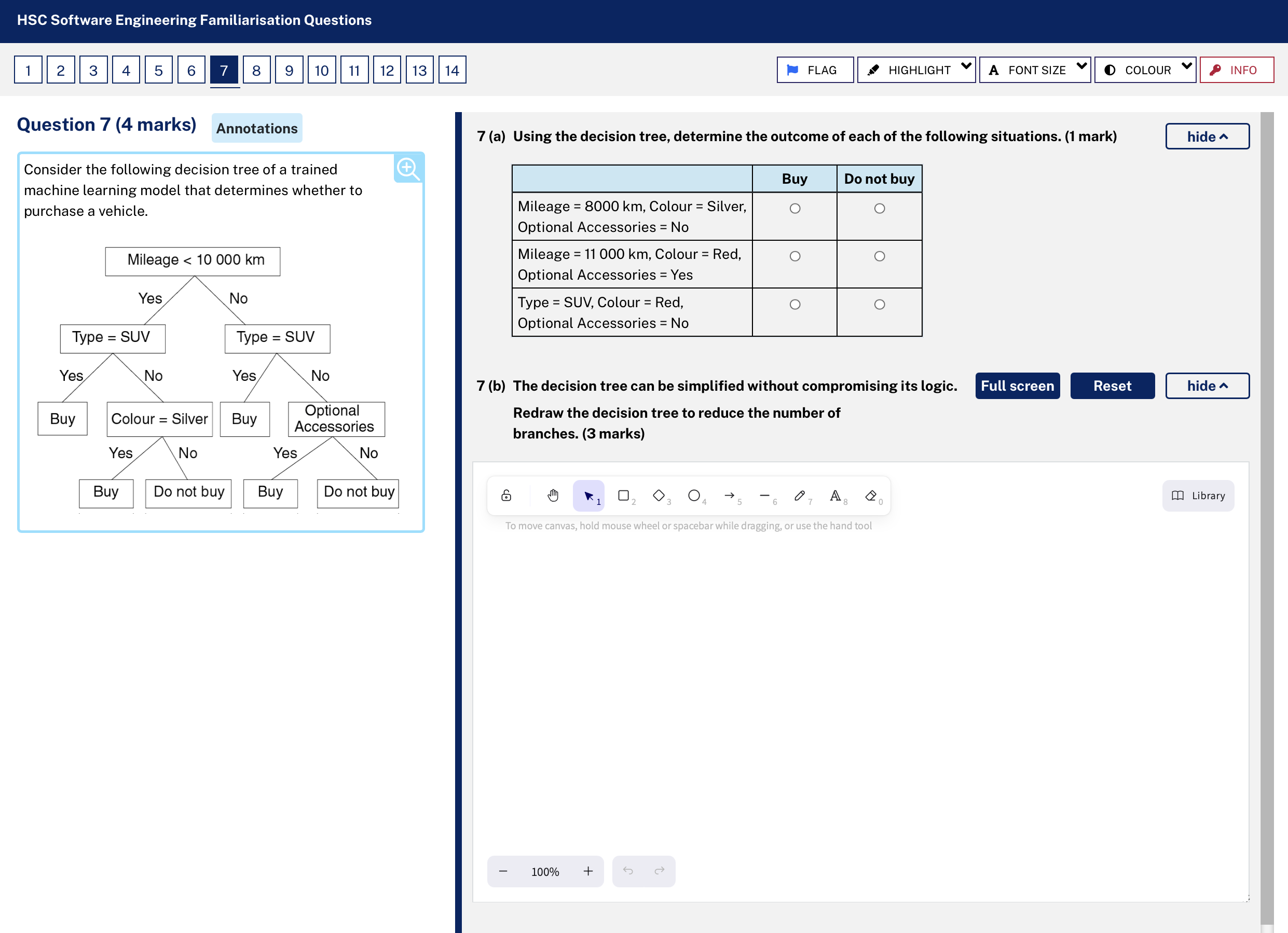Screen dimensions: 1288x933
Task: Select the arrow connector tool
Action: tap(730, 496)
